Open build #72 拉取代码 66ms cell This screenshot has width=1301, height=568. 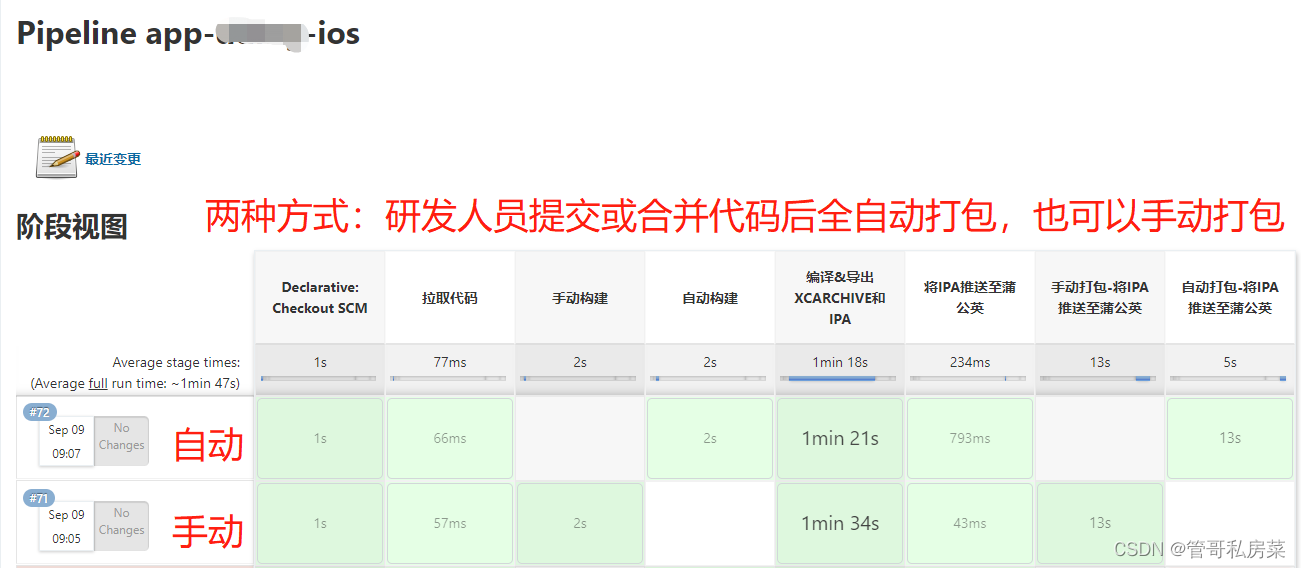click(450, 438)
